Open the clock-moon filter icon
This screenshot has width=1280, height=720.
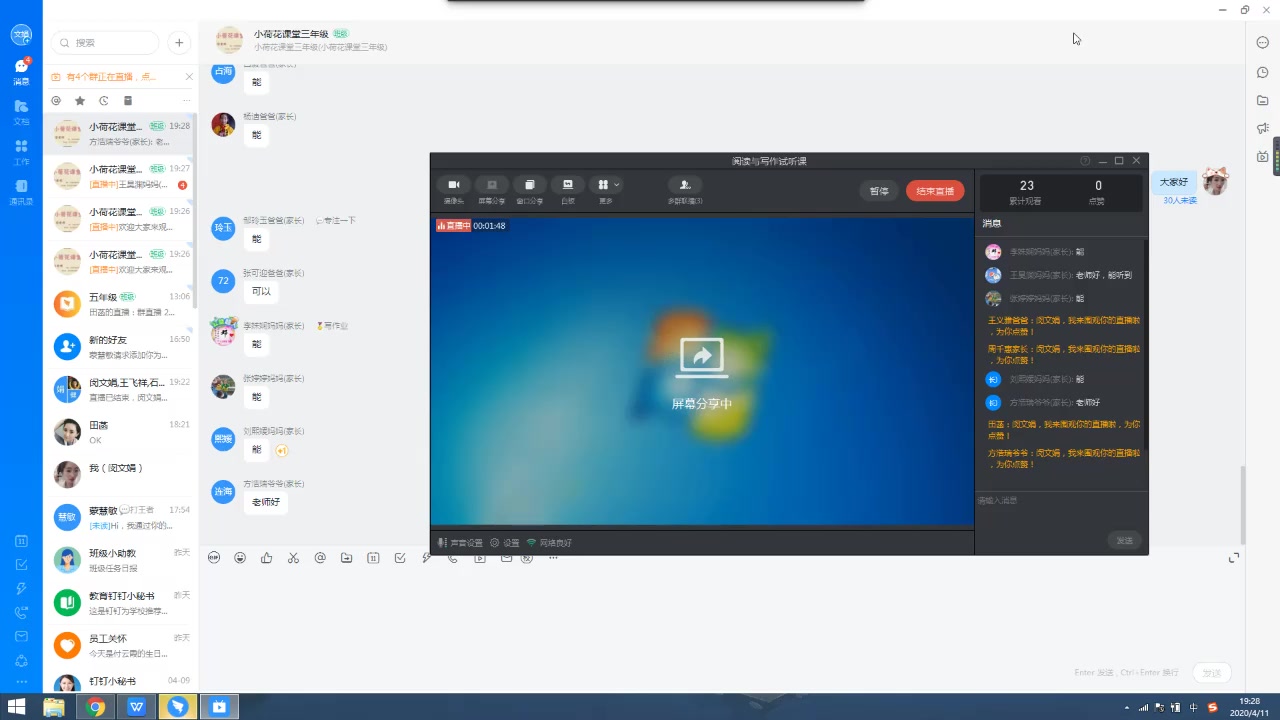(x=104, y=101)
